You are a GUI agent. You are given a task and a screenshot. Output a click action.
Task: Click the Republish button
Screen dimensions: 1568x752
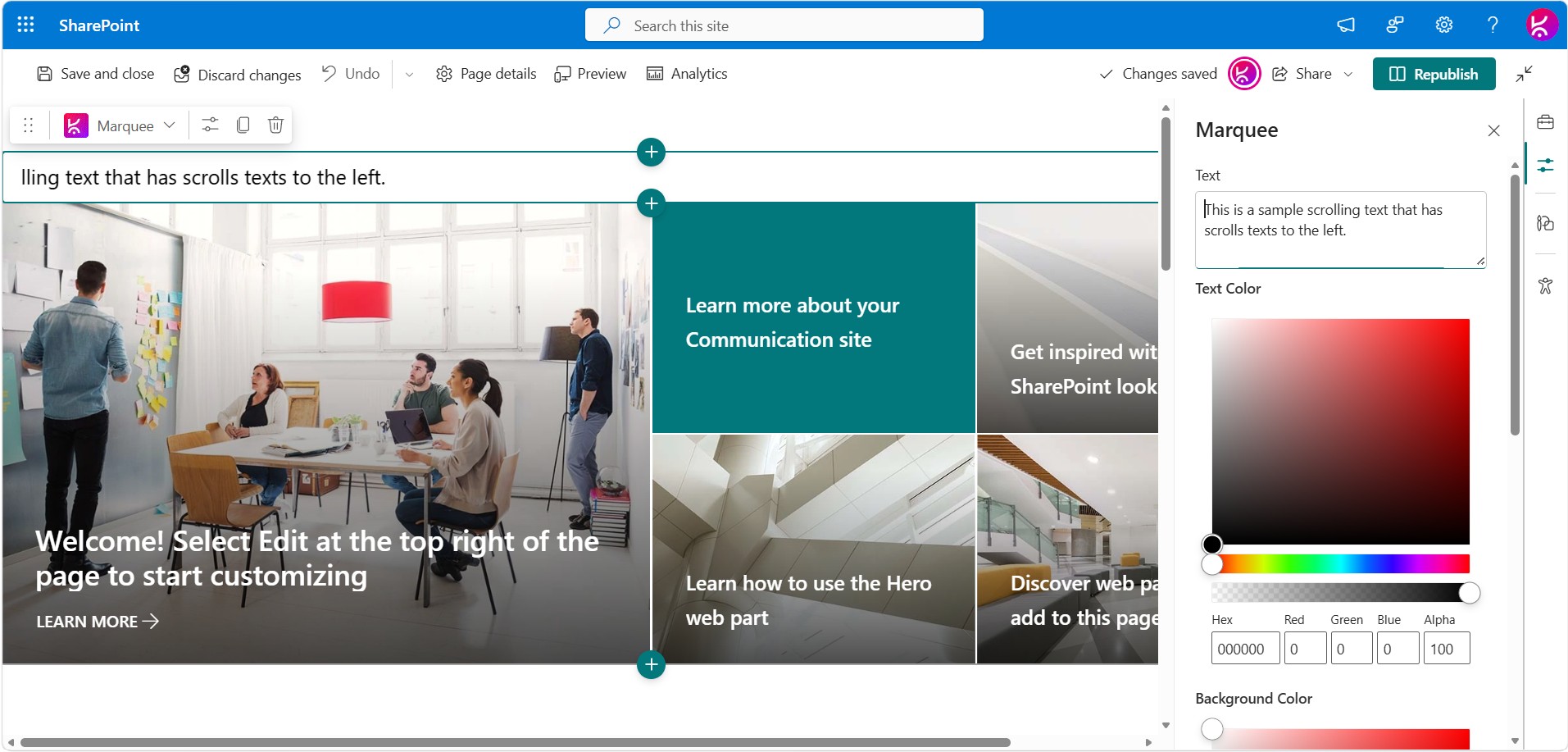pos(1434,74)
